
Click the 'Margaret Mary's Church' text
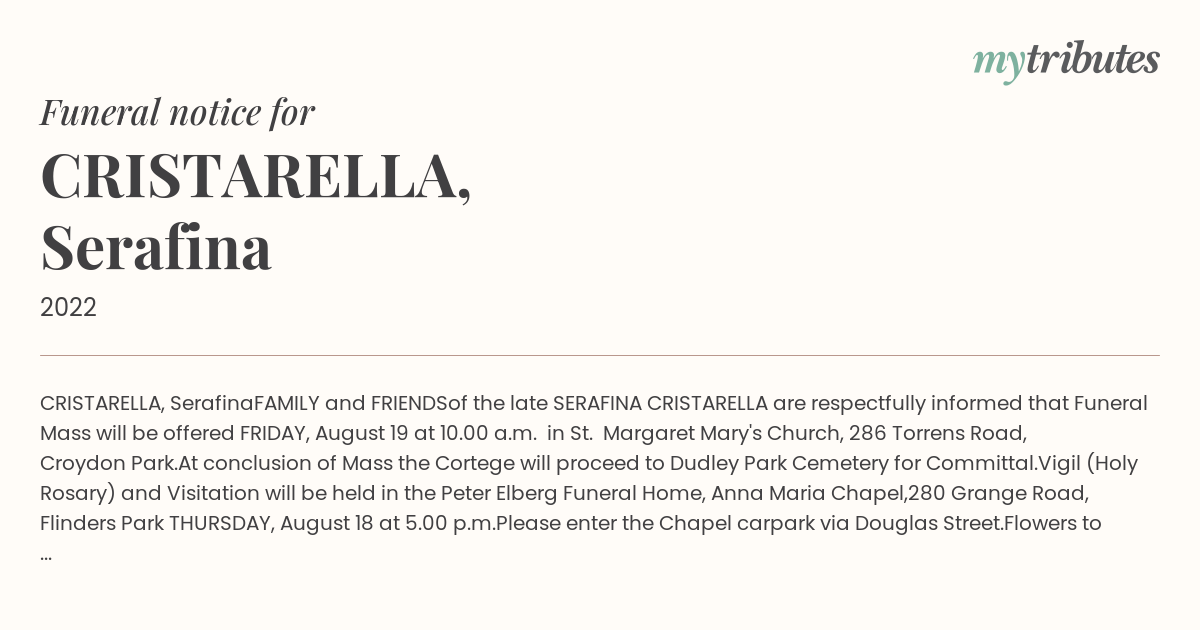pyautogui.click(x=721, y=434)
